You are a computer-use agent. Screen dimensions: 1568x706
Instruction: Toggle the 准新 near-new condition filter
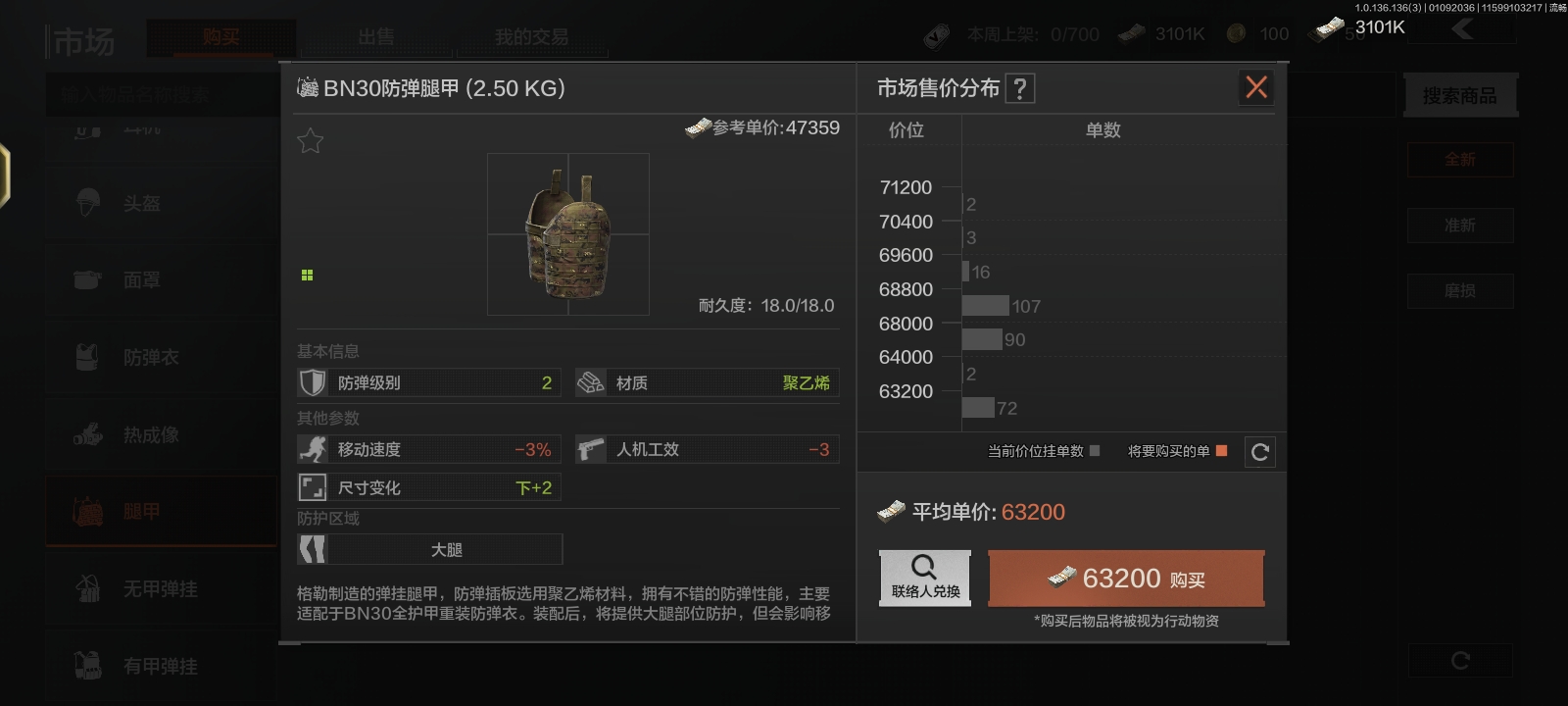[x=1460, y=226]
